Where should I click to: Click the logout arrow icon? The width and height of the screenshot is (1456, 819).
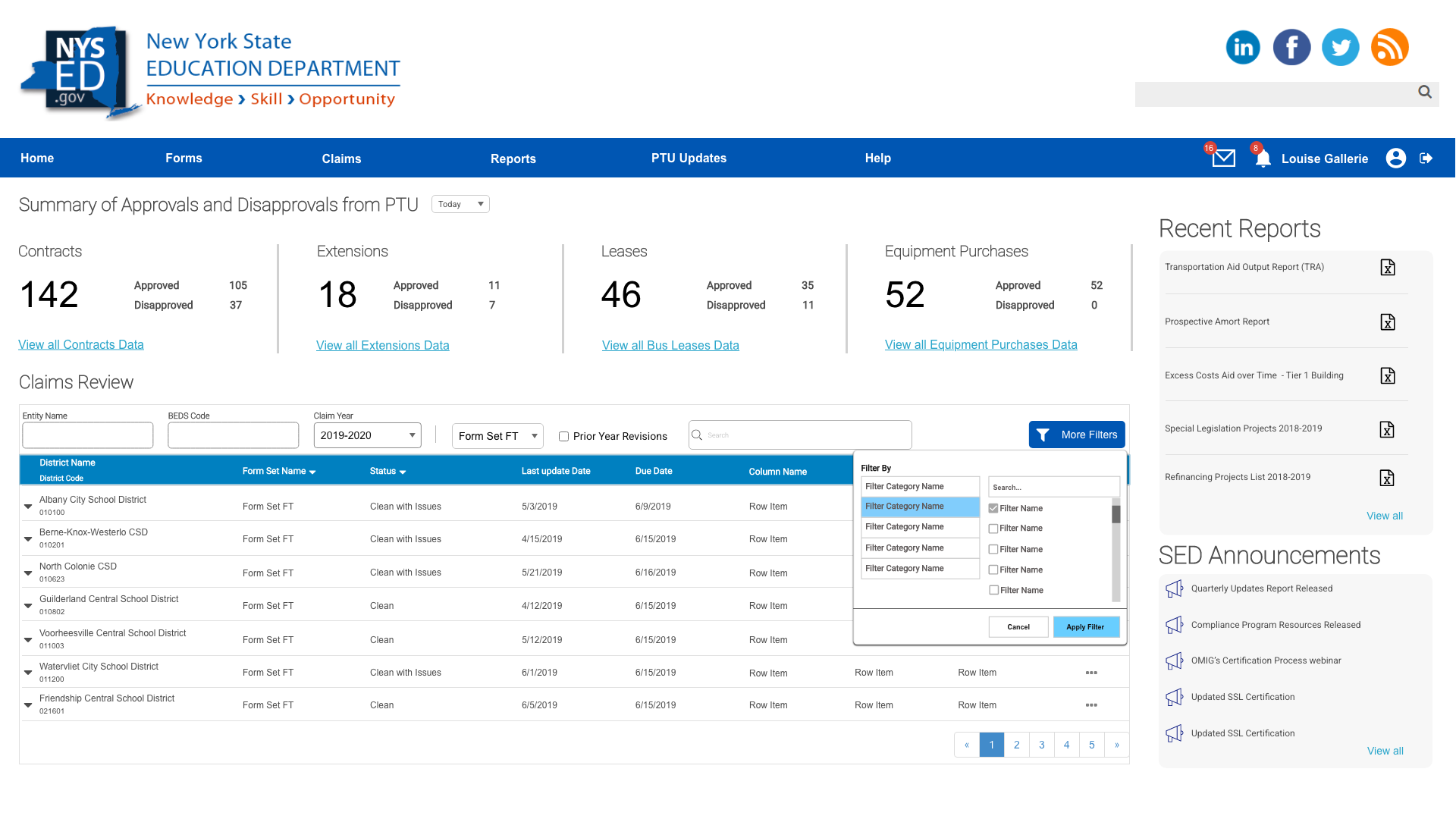pos(1426,158)
